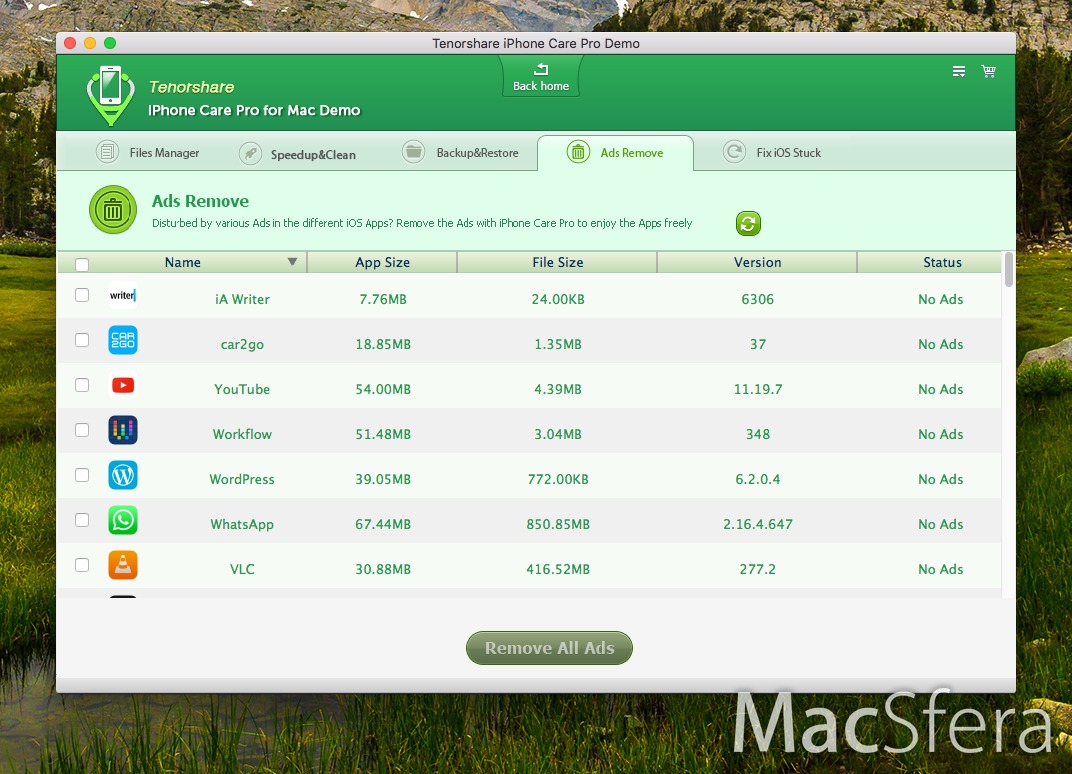Open the hamburger menu icon

click(x=959, y=71)
